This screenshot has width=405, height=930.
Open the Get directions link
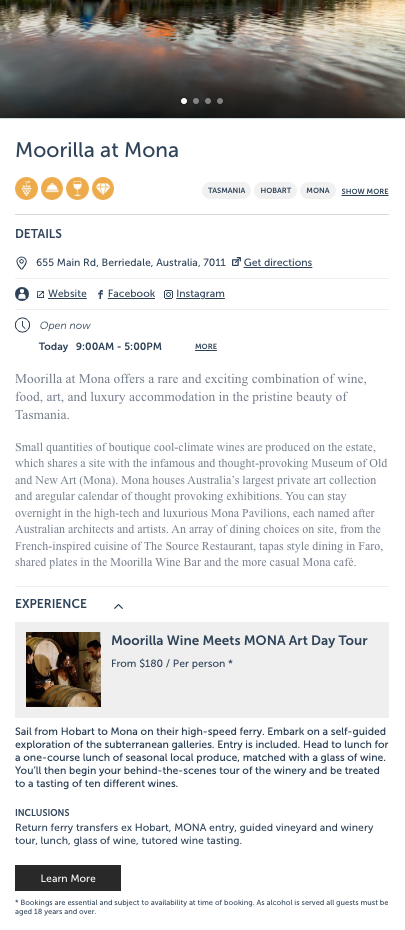point(278,262)
